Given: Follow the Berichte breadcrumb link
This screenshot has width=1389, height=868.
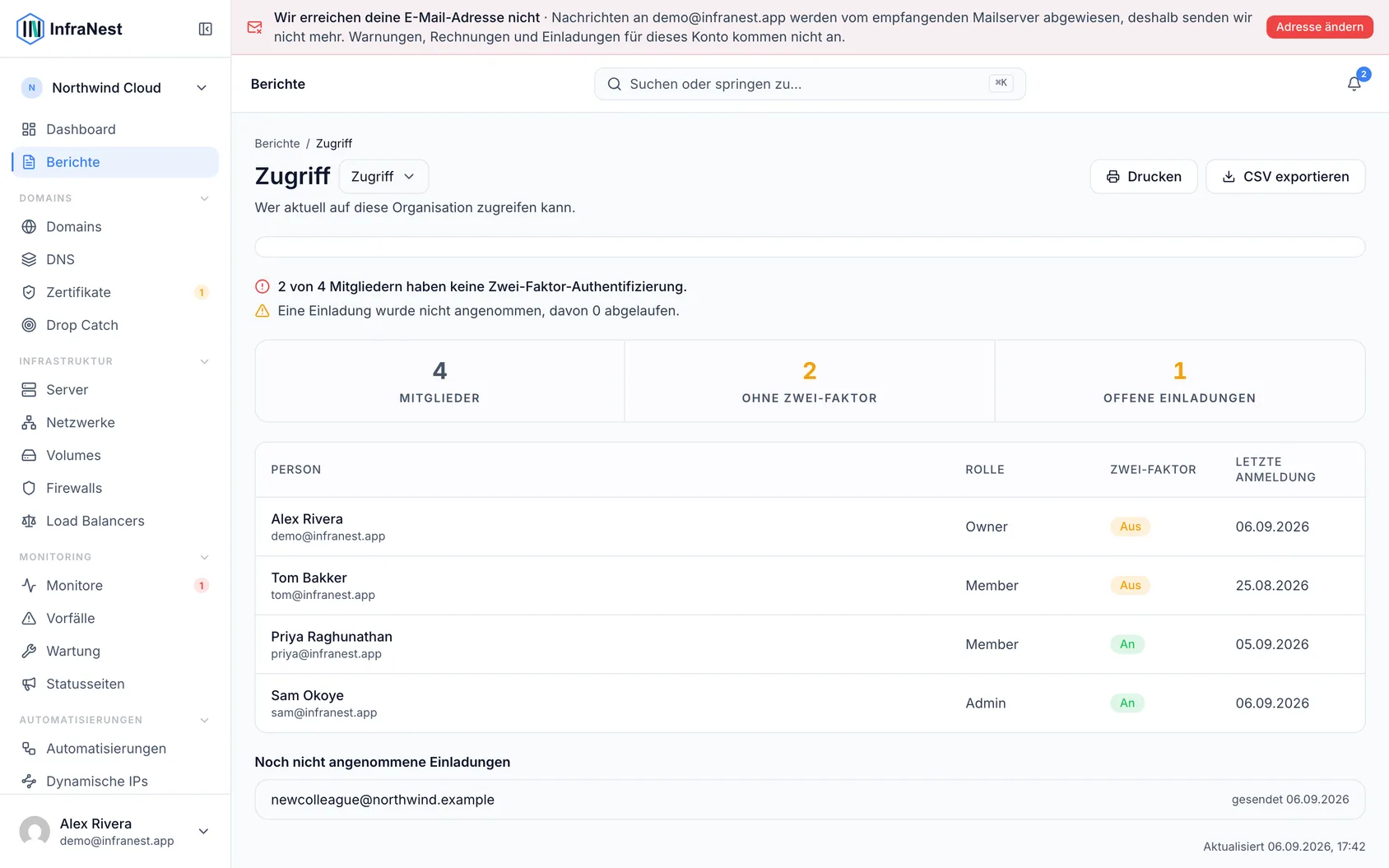Looking at the screenshot, I should 277,143.
